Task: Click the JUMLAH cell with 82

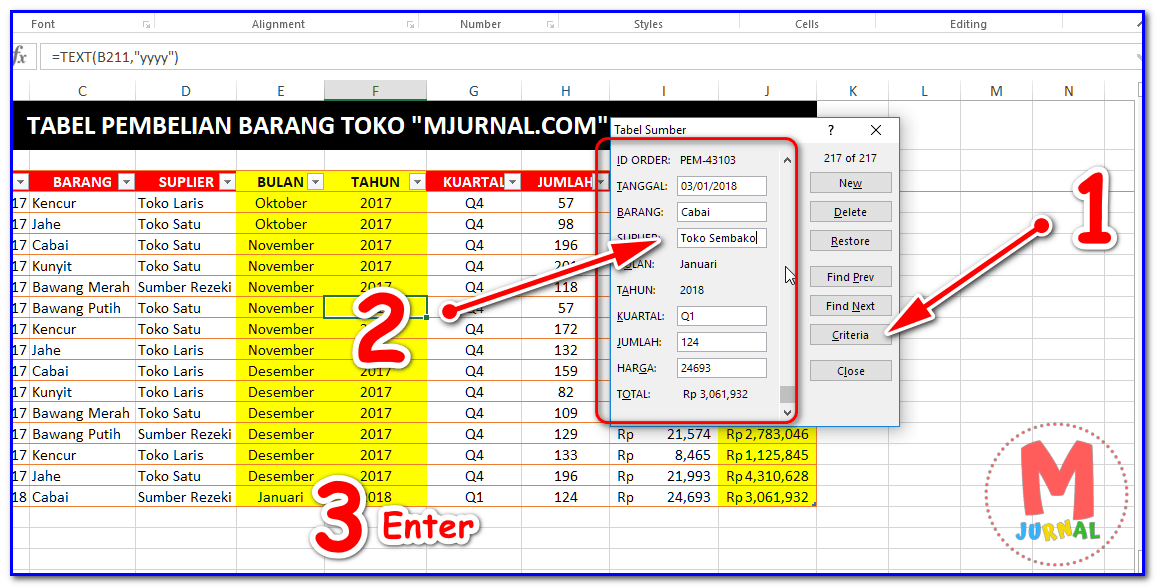Action: pos(565,392)
